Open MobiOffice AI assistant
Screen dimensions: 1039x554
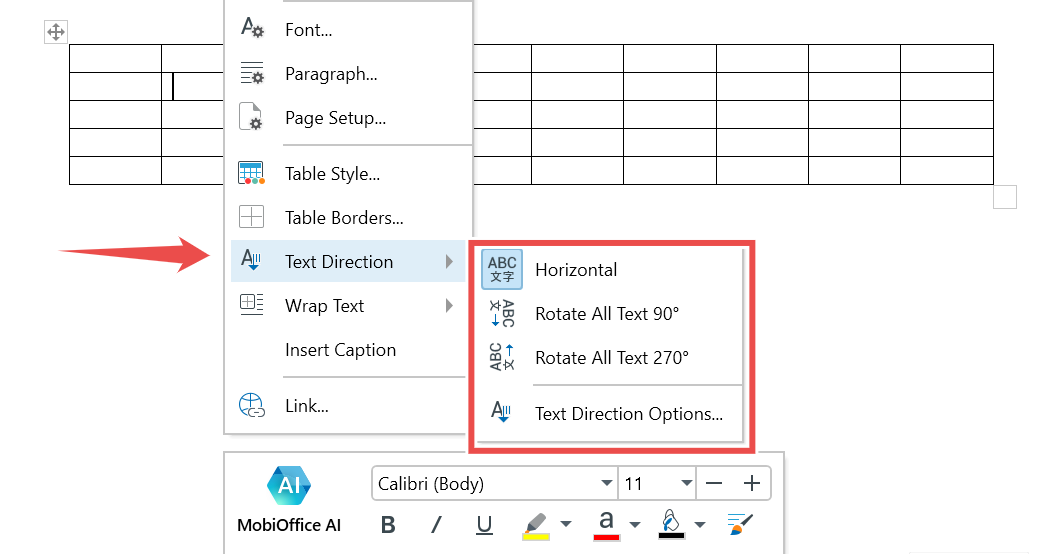point(289,500)
